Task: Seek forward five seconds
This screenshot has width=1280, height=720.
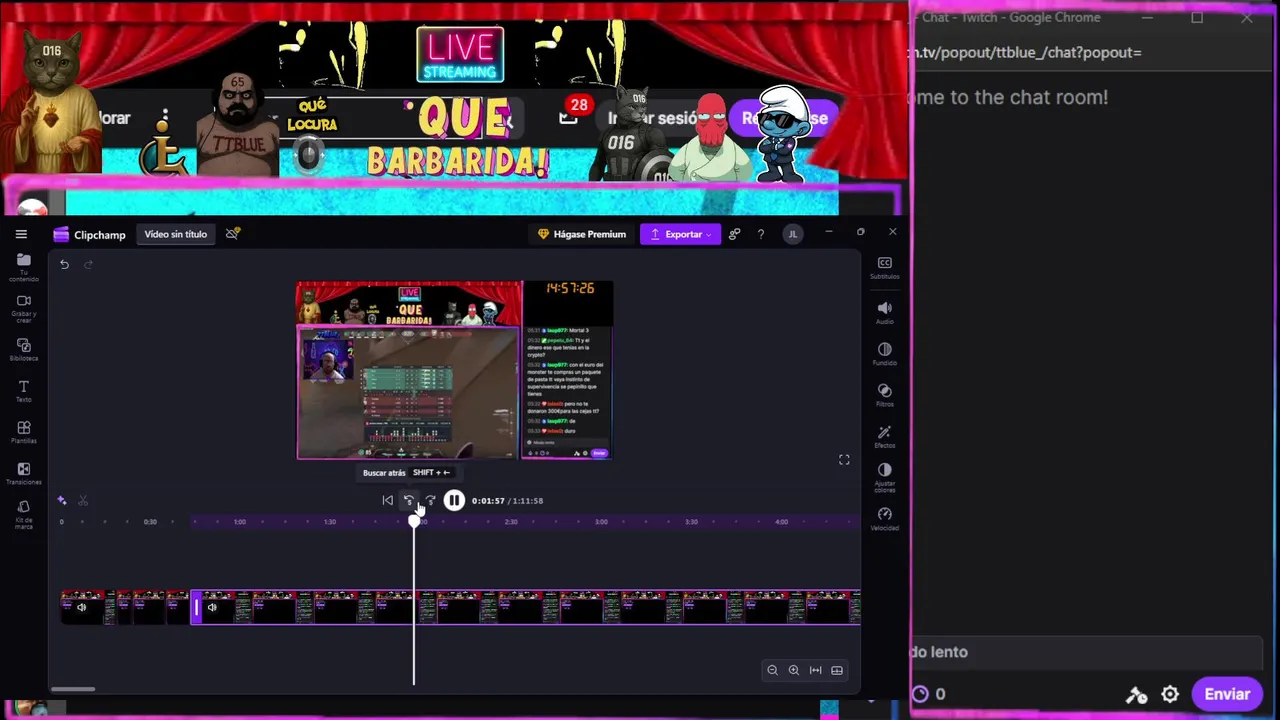Action: point(431,500)
